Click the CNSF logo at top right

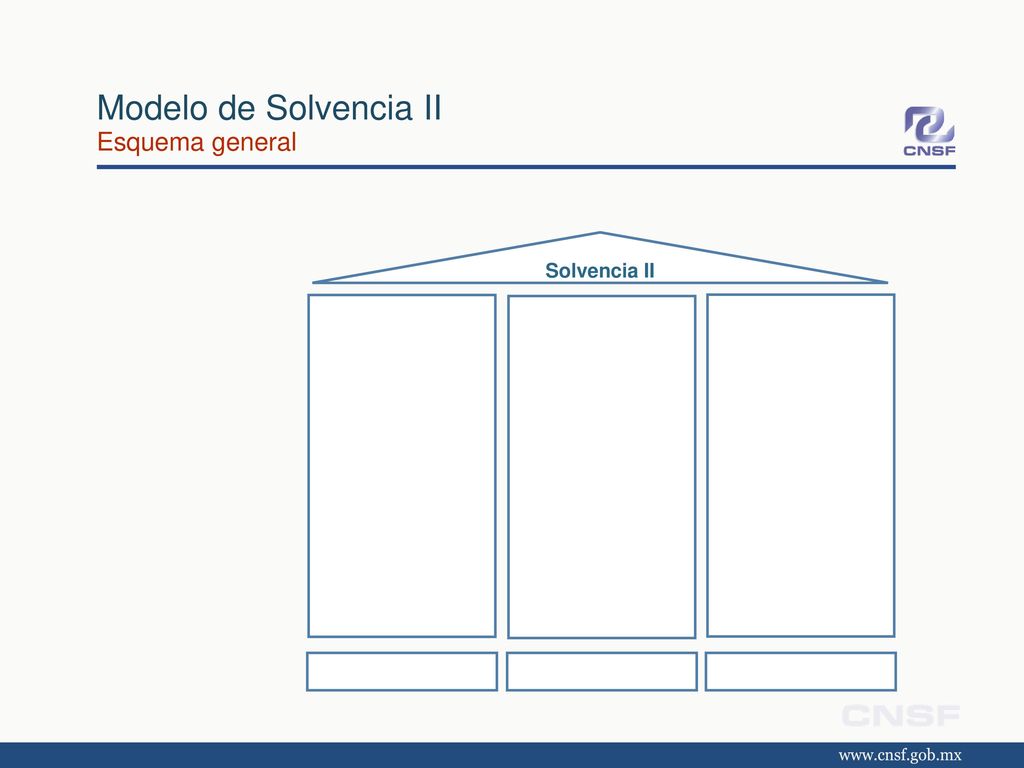point(929,131)
